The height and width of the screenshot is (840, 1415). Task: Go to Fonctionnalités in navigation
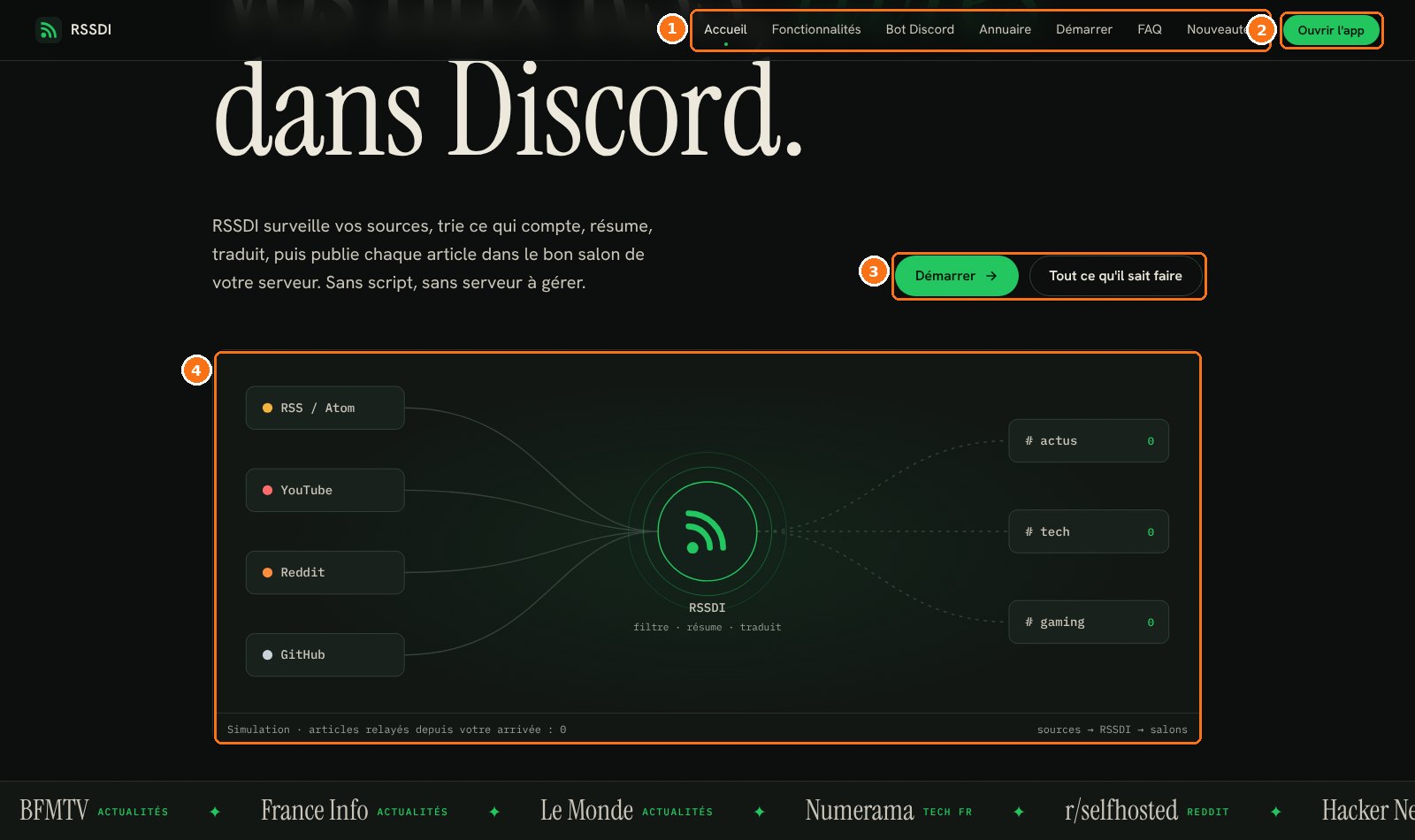(x=816, y=29)
